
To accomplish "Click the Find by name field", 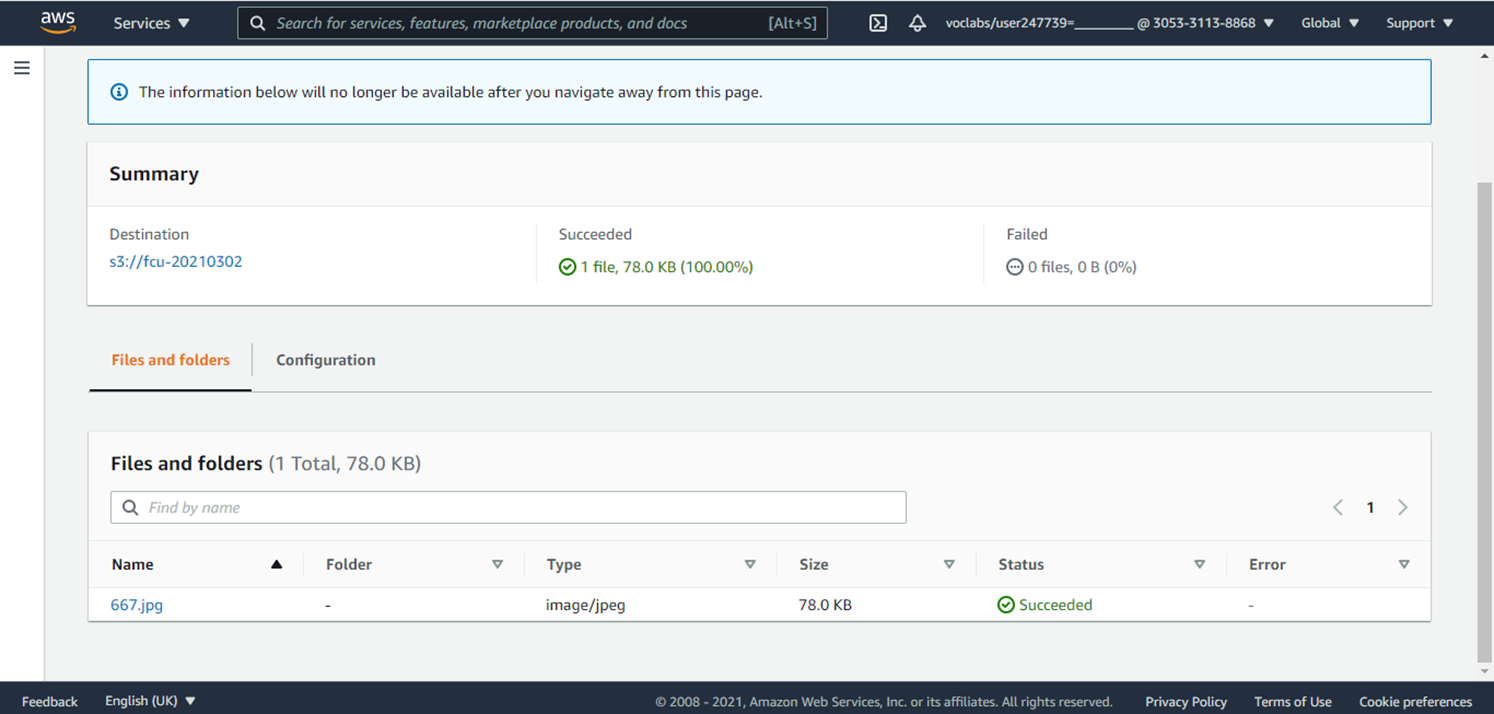I will (x=508, y=507).
